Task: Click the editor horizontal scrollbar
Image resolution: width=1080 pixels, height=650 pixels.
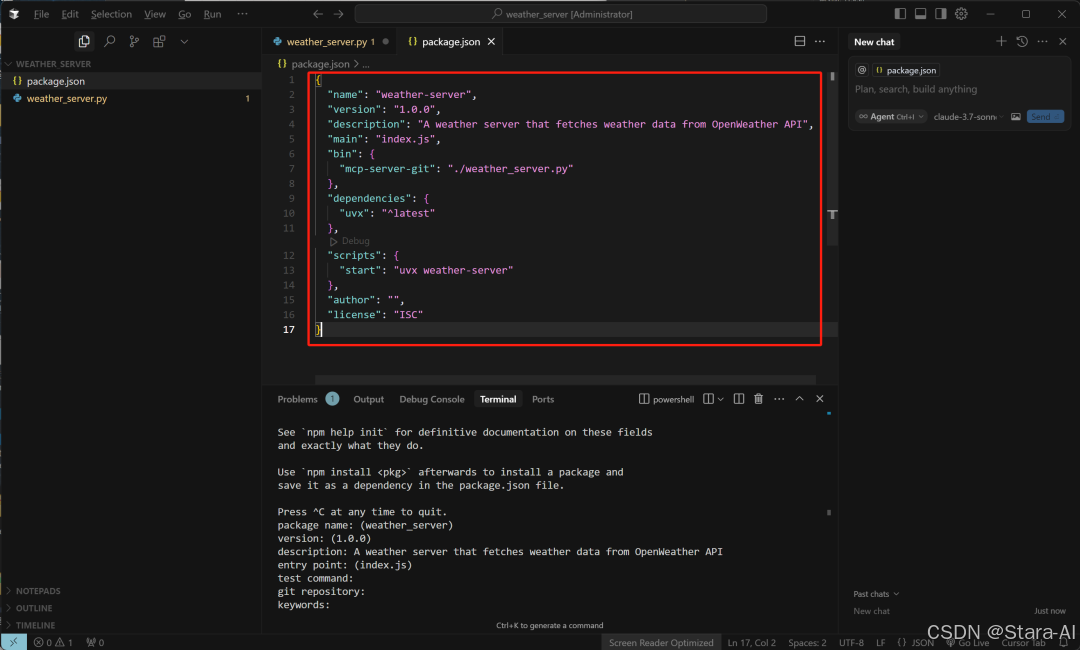Action: click(565, 379)
